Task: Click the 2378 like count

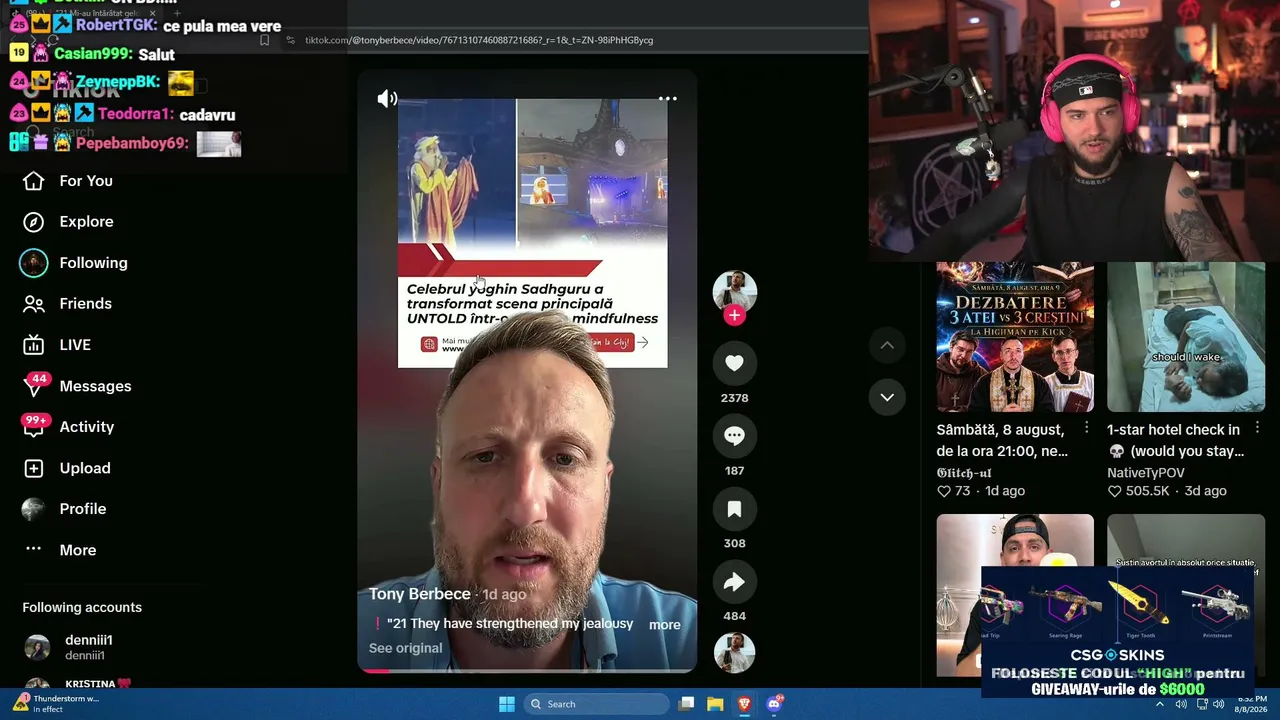Action: [734, 398]
